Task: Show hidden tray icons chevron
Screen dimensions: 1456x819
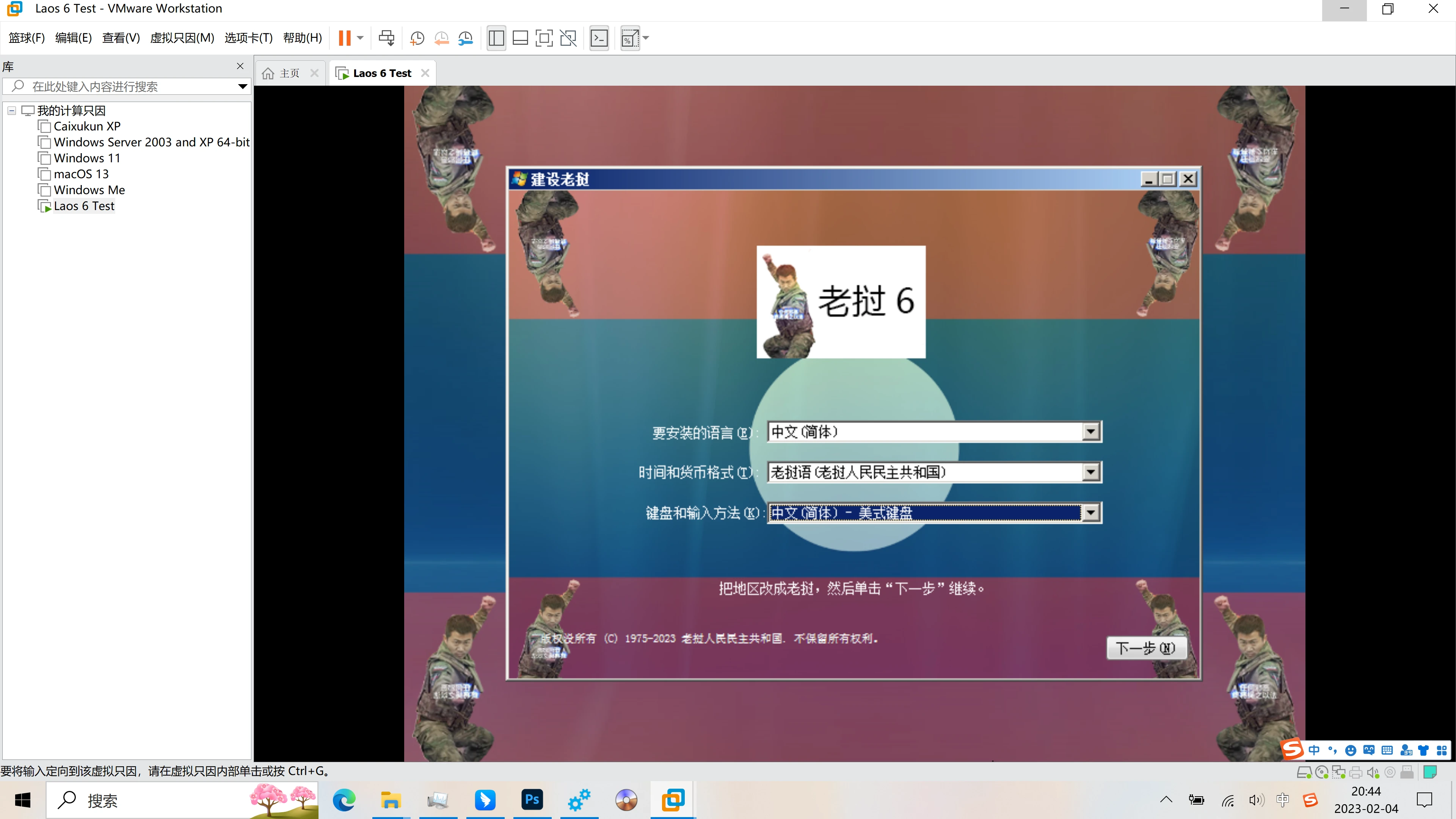Action: coord(1166,800)
